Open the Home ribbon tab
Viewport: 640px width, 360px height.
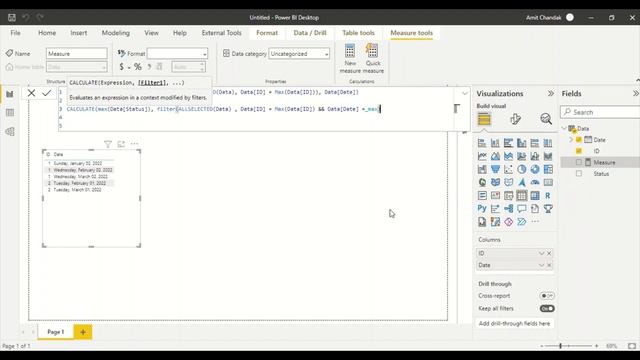pos(47,33)
